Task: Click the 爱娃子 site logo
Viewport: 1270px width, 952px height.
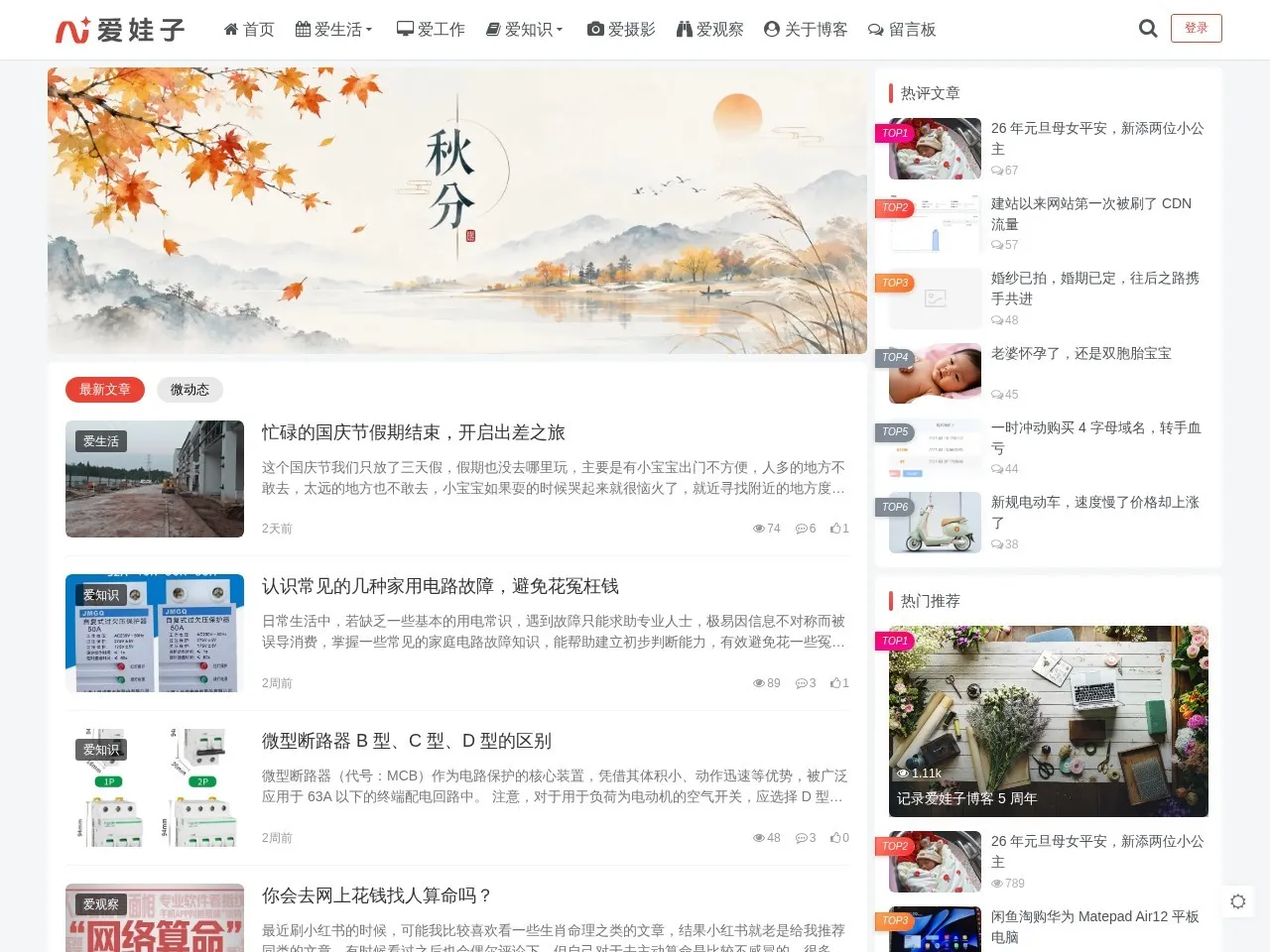Action: 120,30
